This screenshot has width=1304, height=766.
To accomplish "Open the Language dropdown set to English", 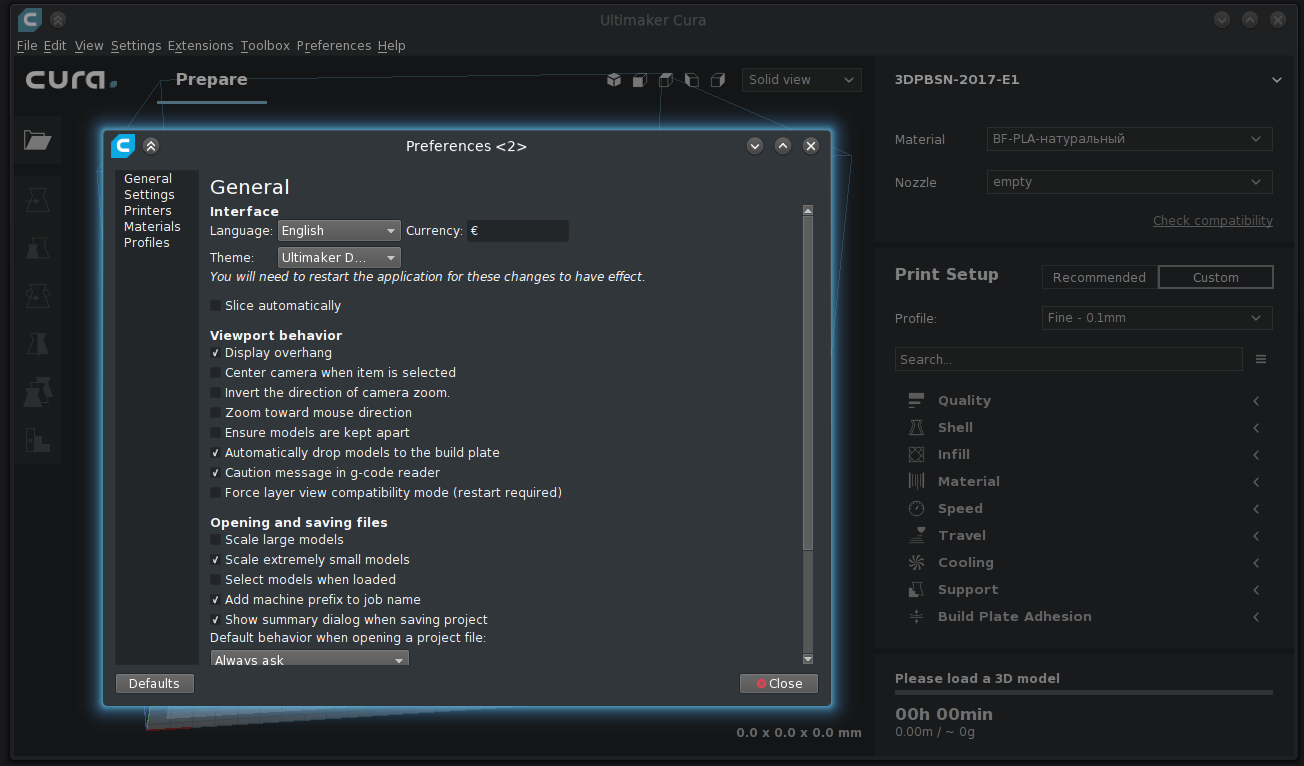I will pos(339,231).
